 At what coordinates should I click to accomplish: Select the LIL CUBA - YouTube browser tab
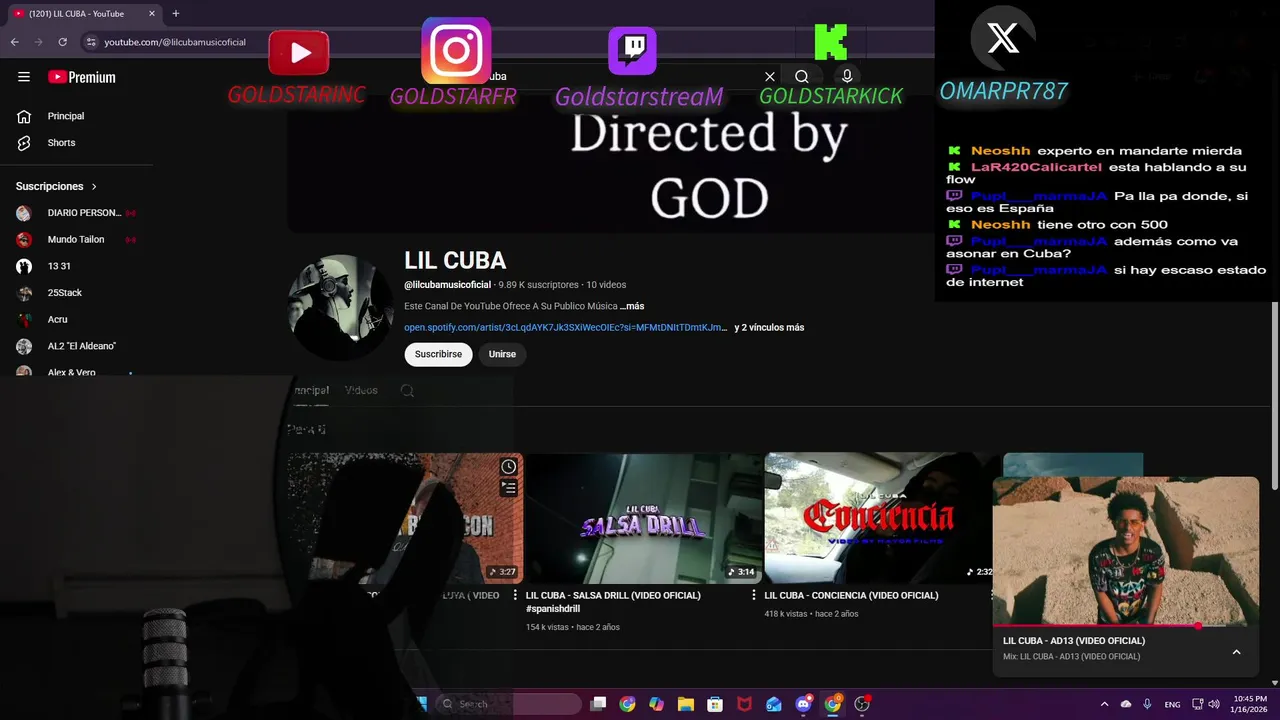pyautogui.click(x=84, y=14)
